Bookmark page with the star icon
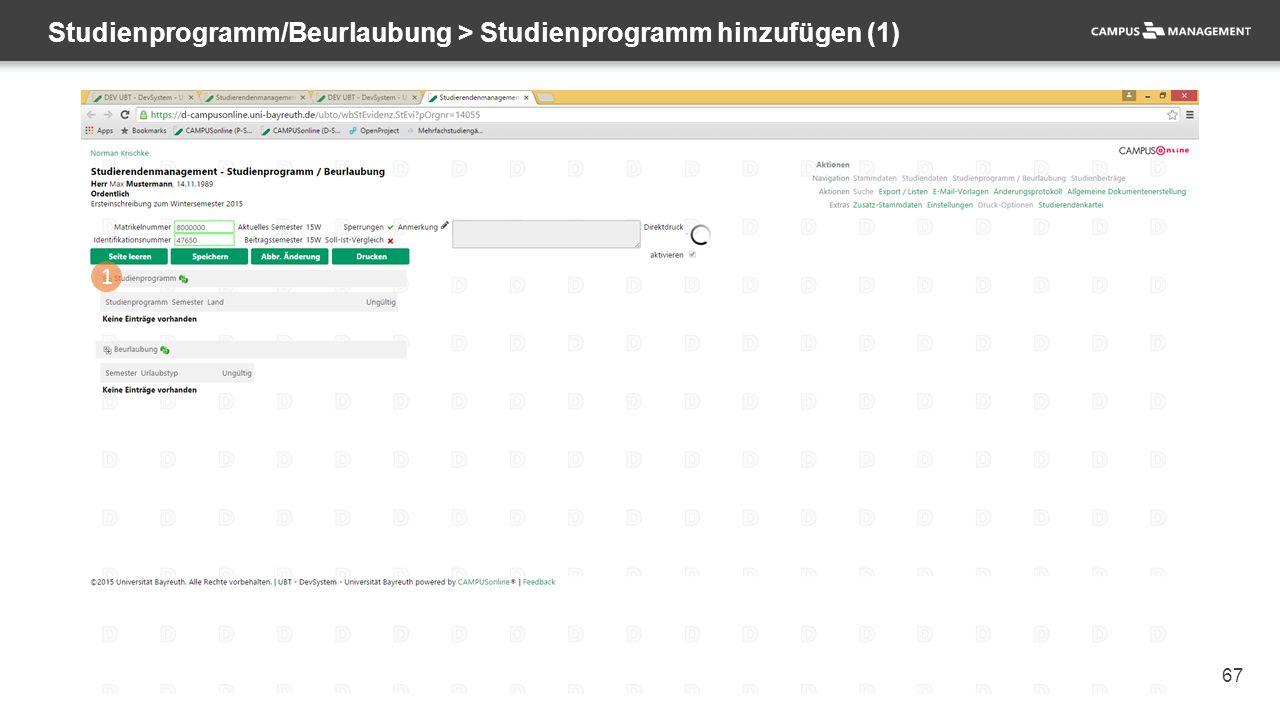 [x=1172, y=114]
